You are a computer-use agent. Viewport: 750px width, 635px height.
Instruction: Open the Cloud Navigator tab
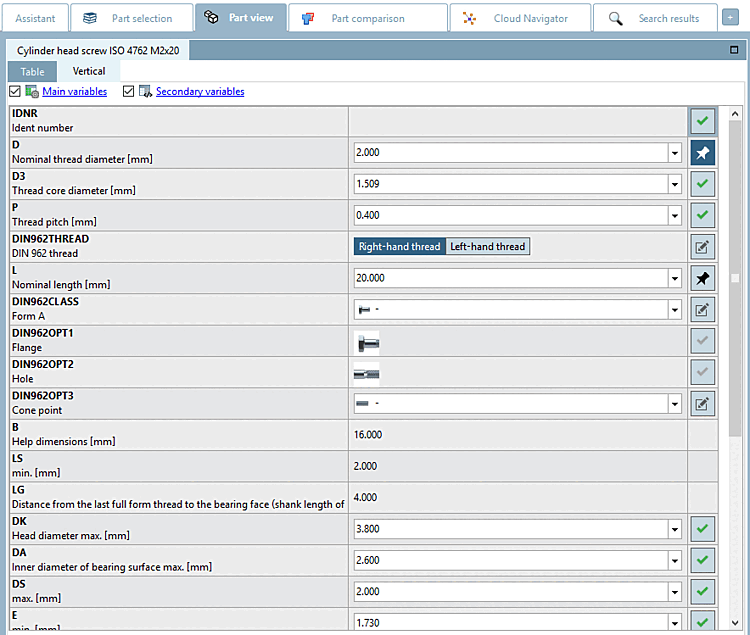pos(520,18)
